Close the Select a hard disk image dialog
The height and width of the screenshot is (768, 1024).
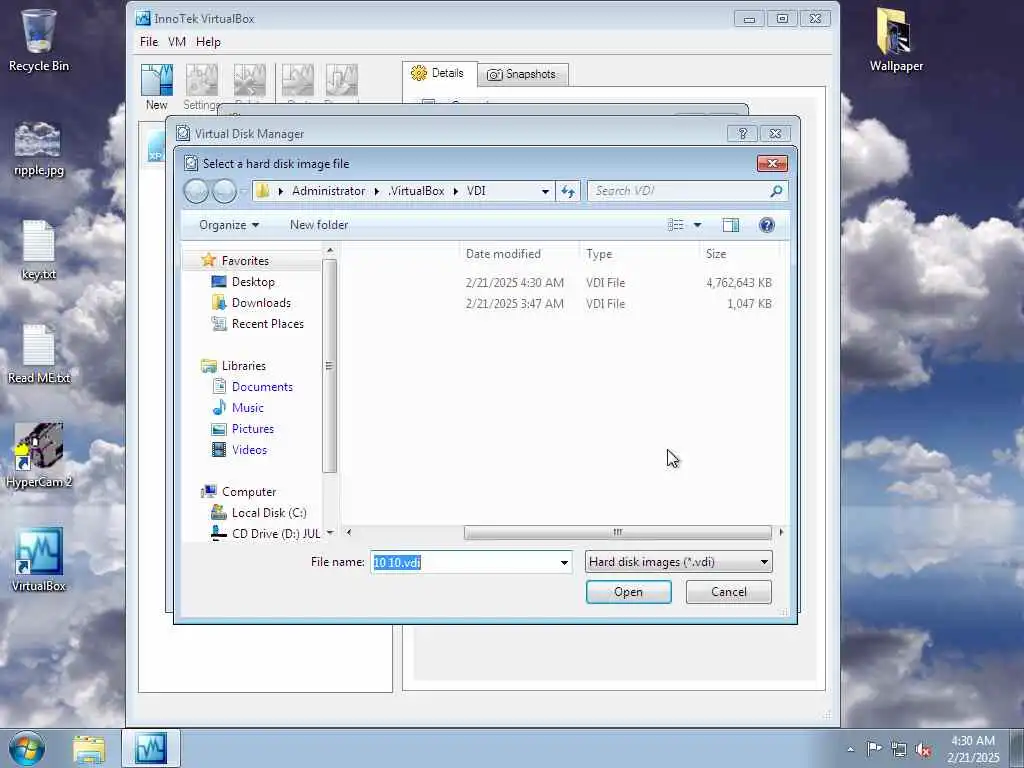click(773, 163)
